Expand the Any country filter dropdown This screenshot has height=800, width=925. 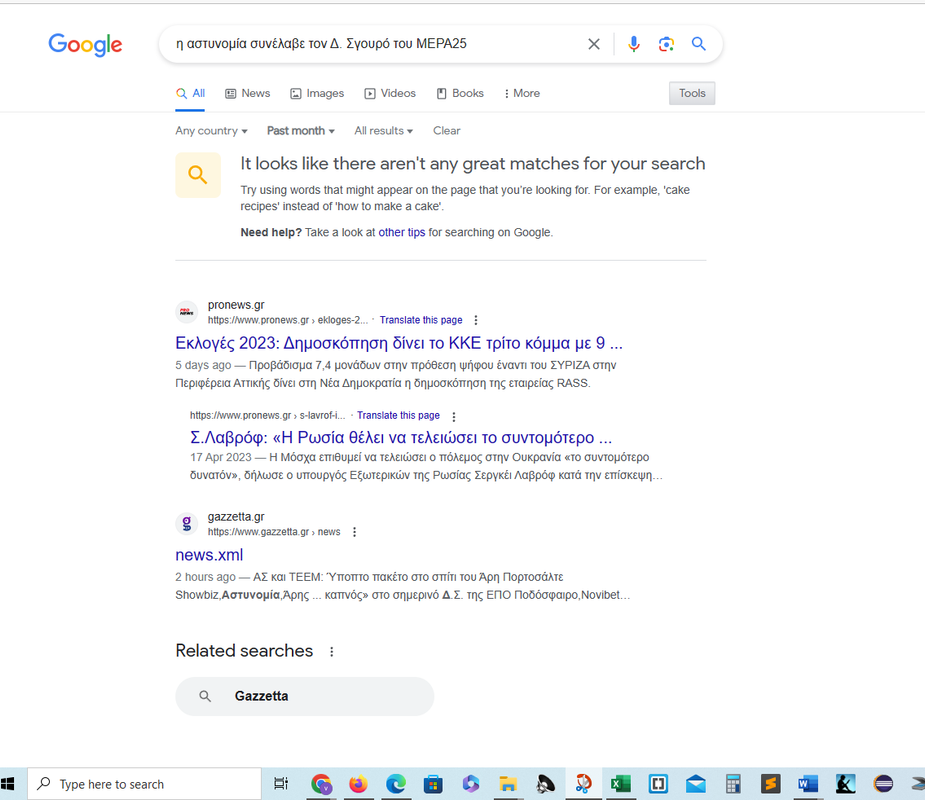[x=211, y=131]
